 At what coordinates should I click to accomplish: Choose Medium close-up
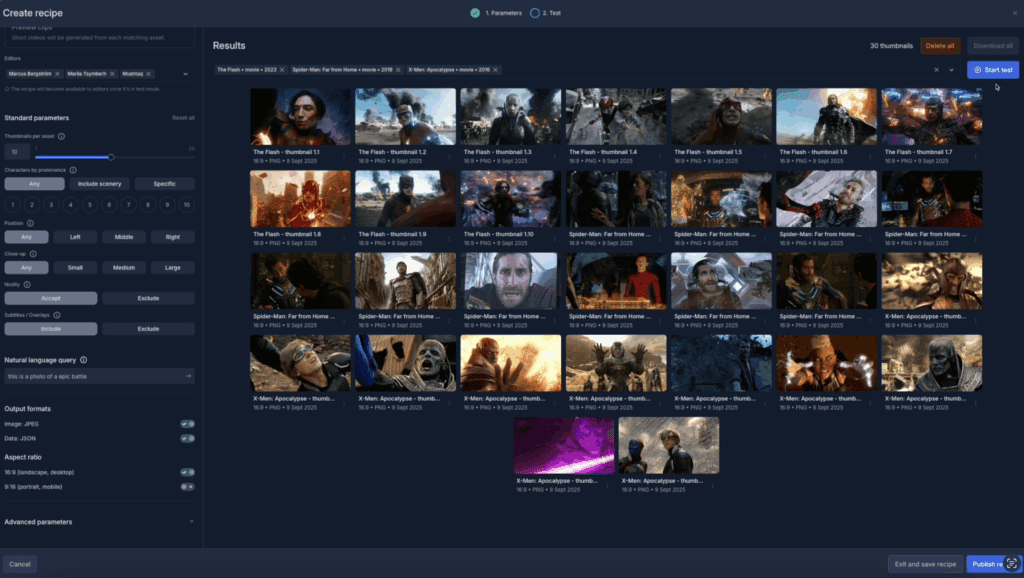coord(123,268)
